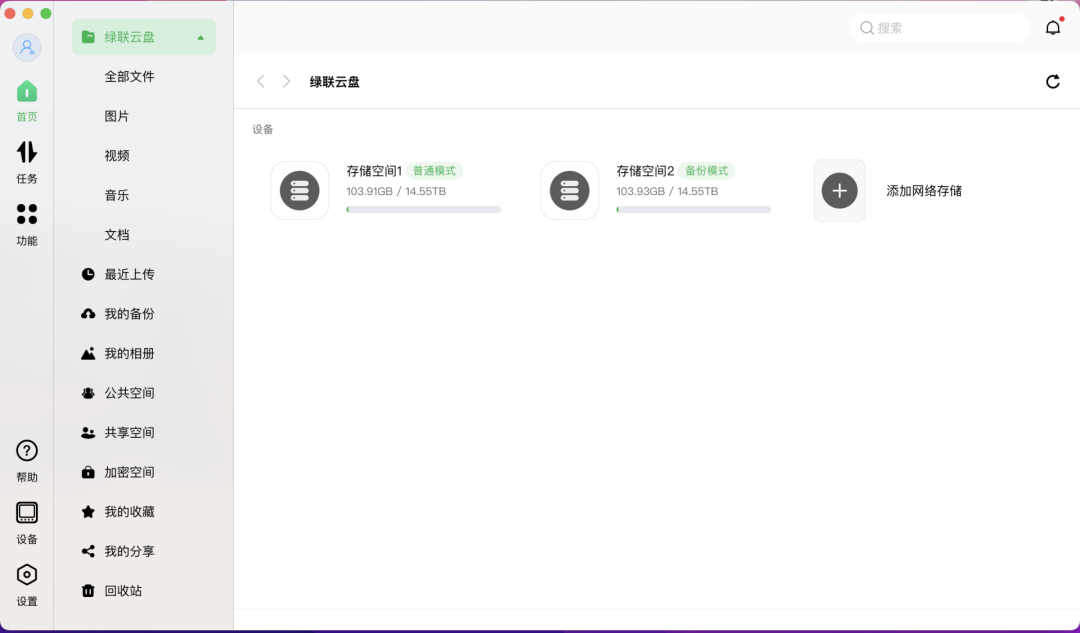Click the 103.93GB / 14.55TB capacity text
Screen dimensions: 1080x633
667,191
